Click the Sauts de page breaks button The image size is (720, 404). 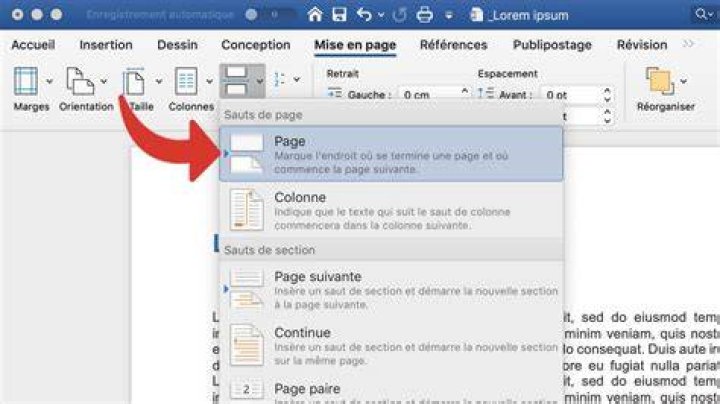pos(242,81)
